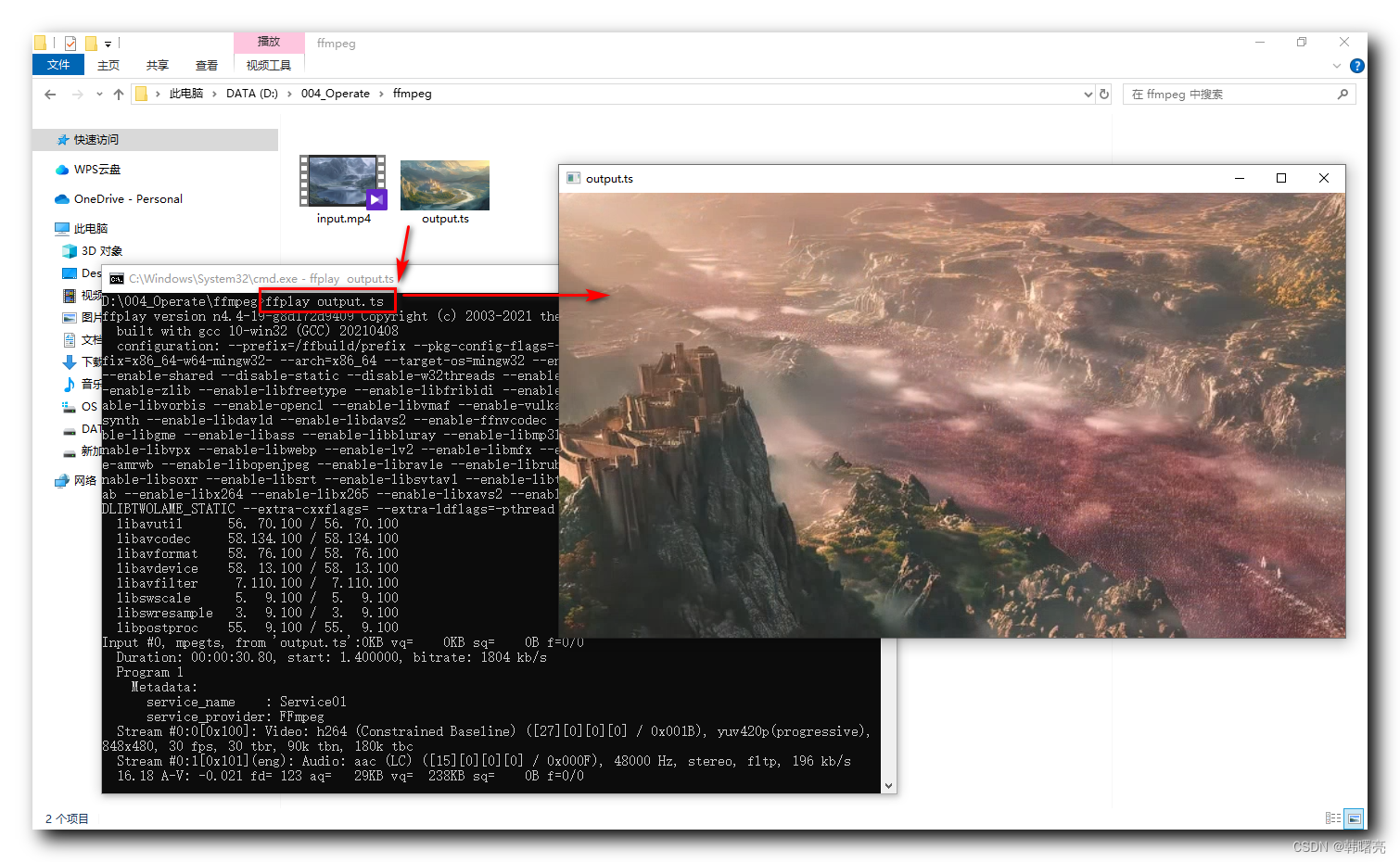Click the OS drive icon in navigation pane

click(69, 407)
